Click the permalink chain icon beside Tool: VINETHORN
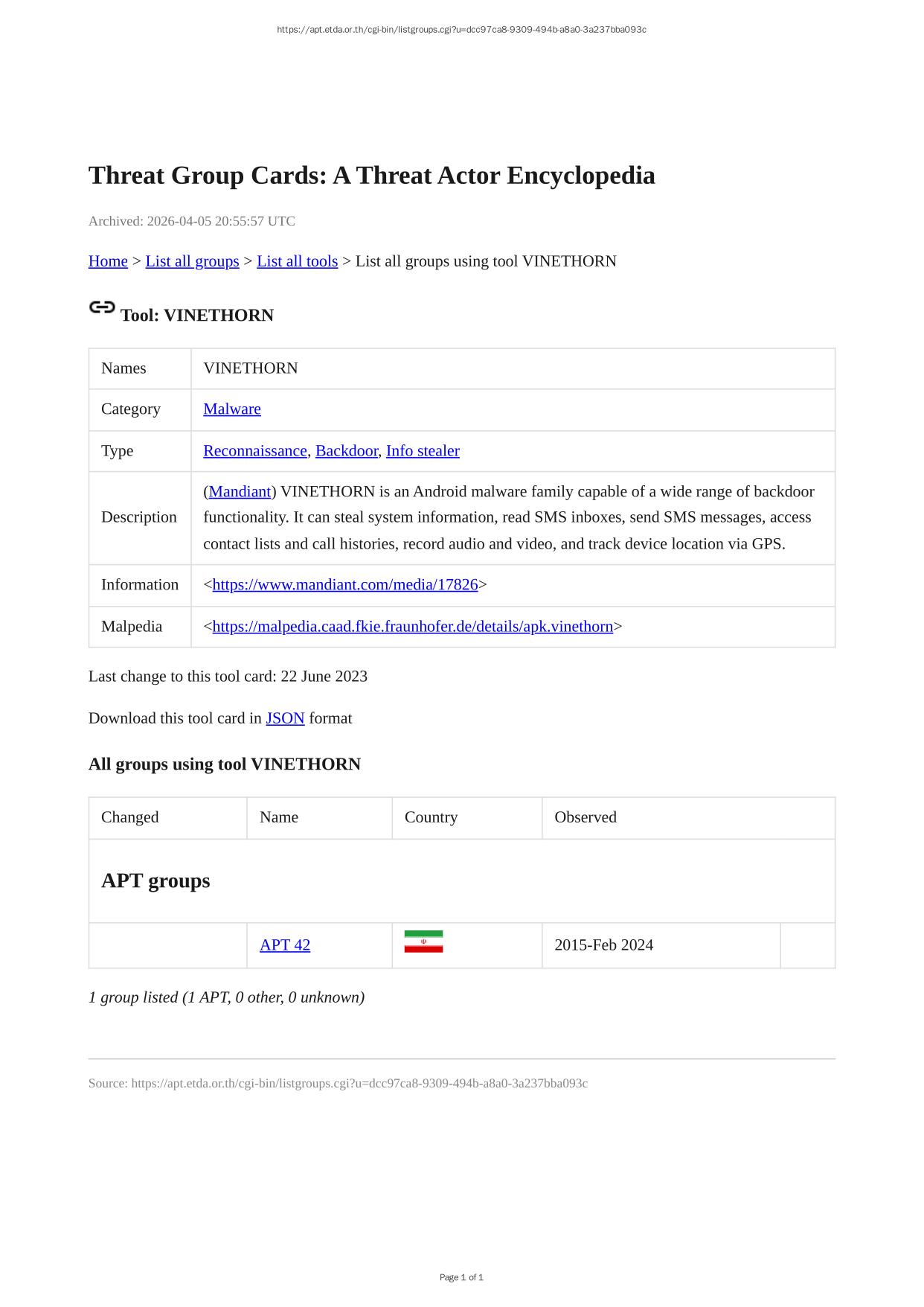The width and height of the screenshot is (924, 1307). pos(102,307)
